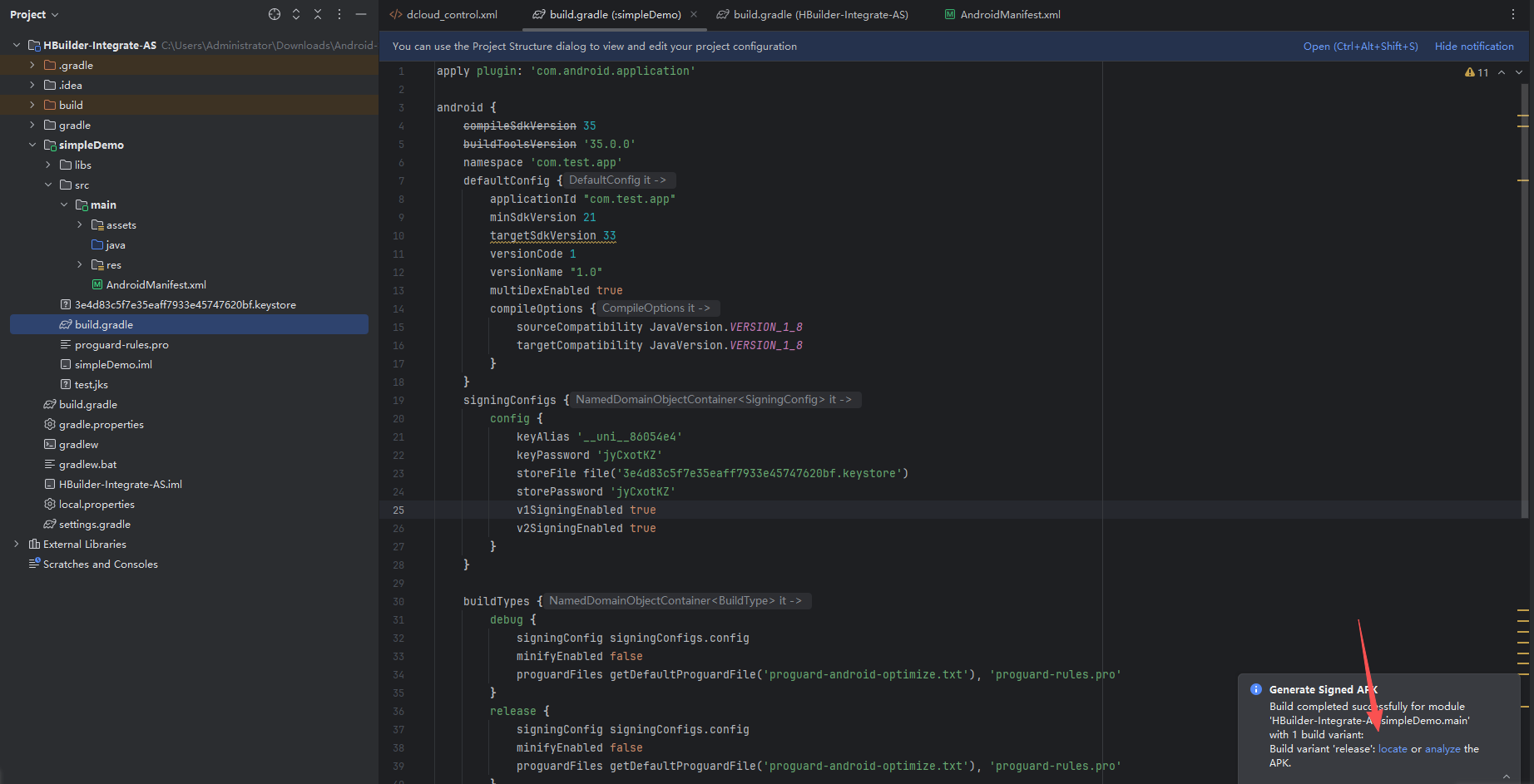Click the analyze link in build notification
Image resolution: width=1534 pixels, height=784 pixels.
pyautogui.click(x=1442, y=749)
